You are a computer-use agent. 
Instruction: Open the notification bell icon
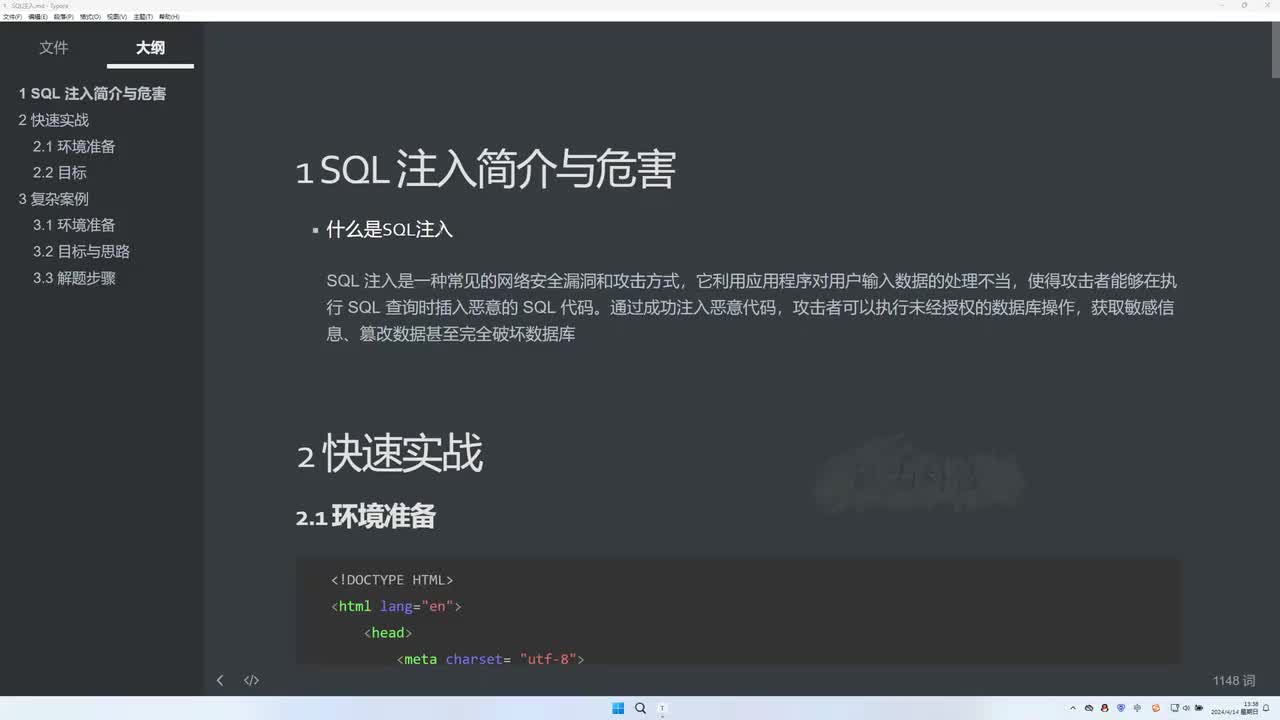[x=1267, y=708]
